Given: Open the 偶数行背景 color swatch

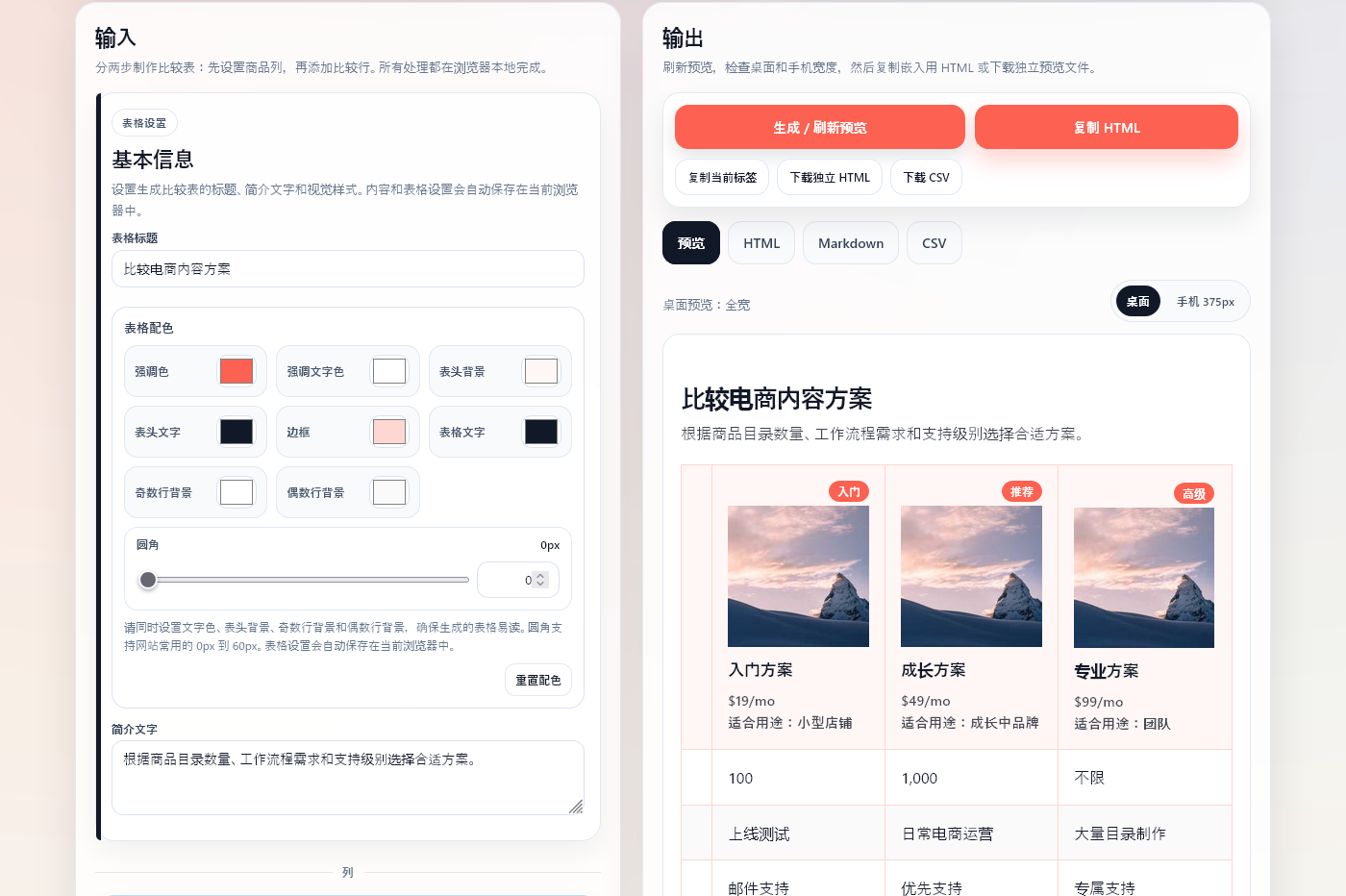Looking at the screenshot, I should pyautogui.click(x=389, y=492).
